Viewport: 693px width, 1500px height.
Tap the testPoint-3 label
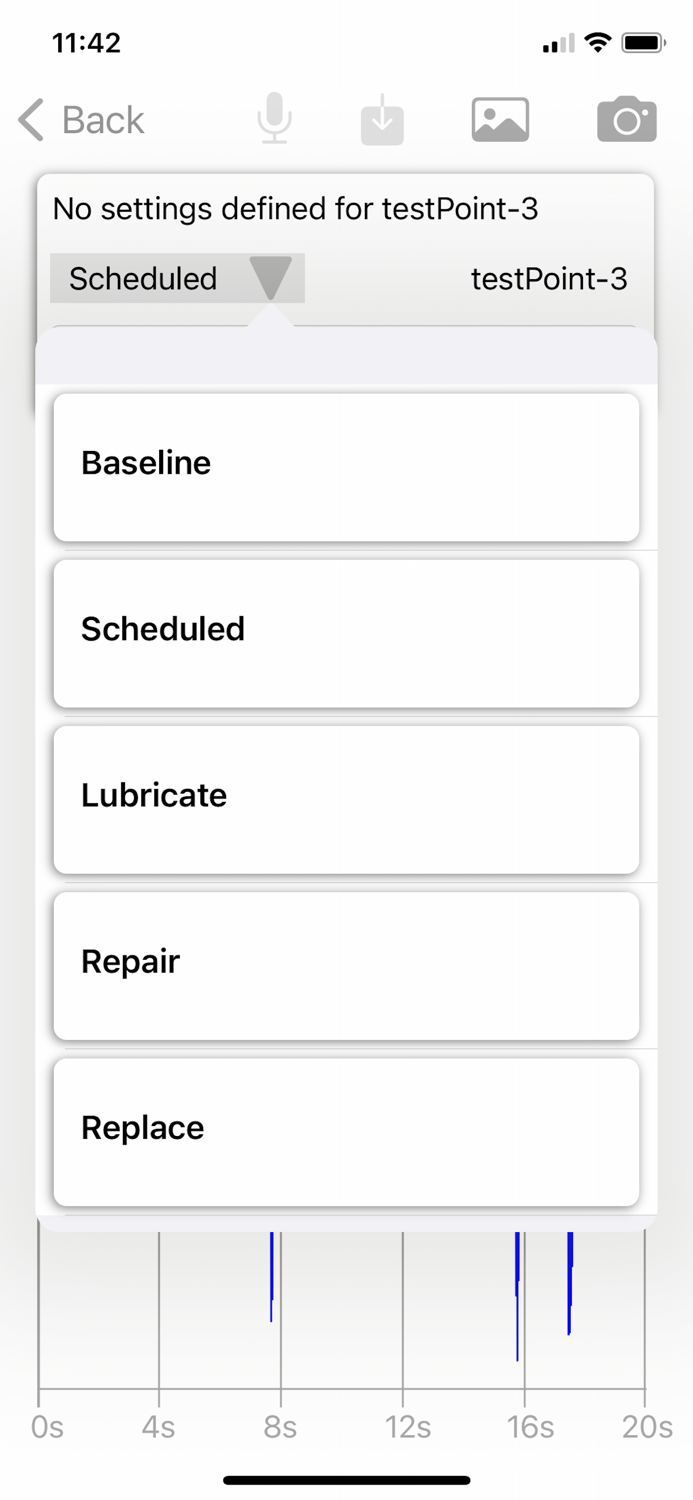click(x=549, y=279)
